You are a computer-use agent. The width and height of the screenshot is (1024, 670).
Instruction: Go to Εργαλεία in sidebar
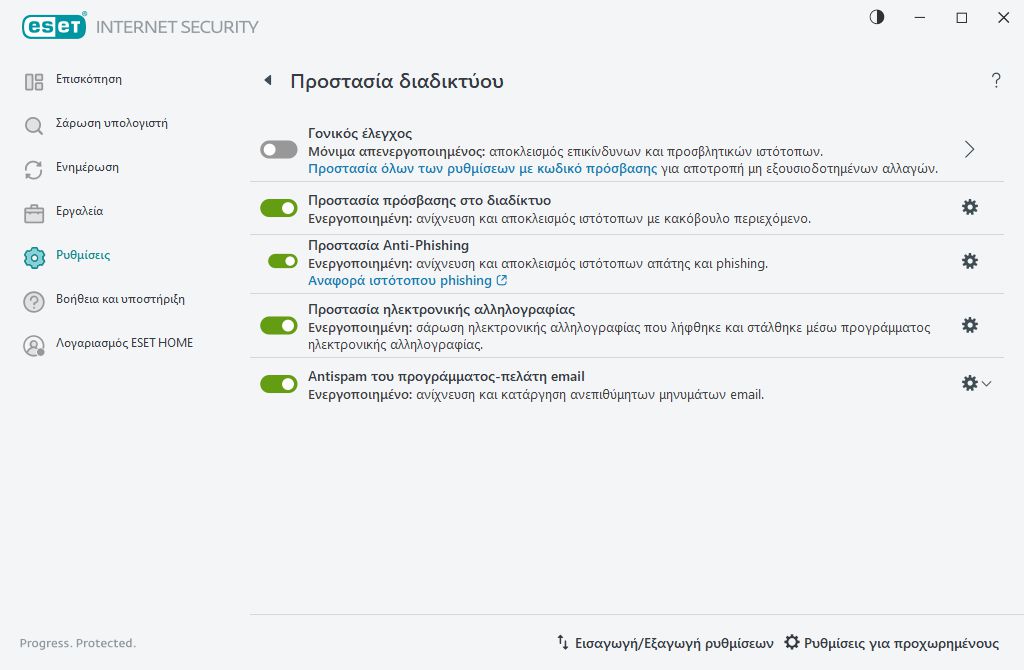(x=79, y=211)
